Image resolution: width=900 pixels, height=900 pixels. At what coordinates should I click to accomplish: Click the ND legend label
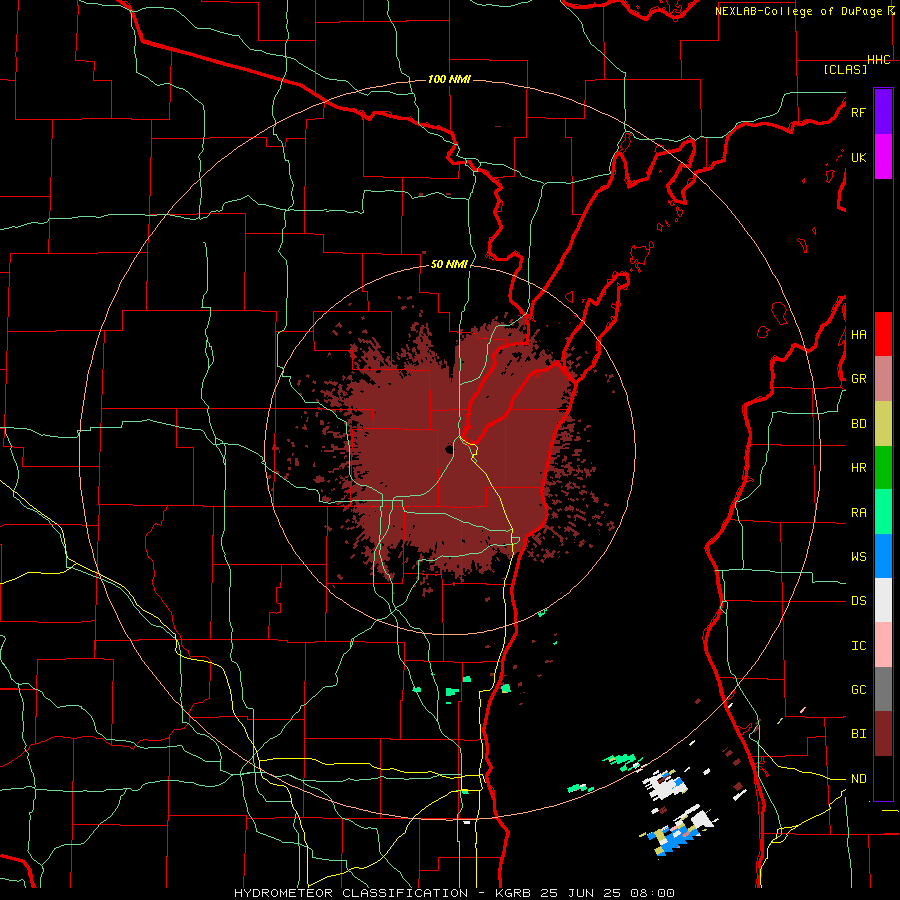coord(858,779)
